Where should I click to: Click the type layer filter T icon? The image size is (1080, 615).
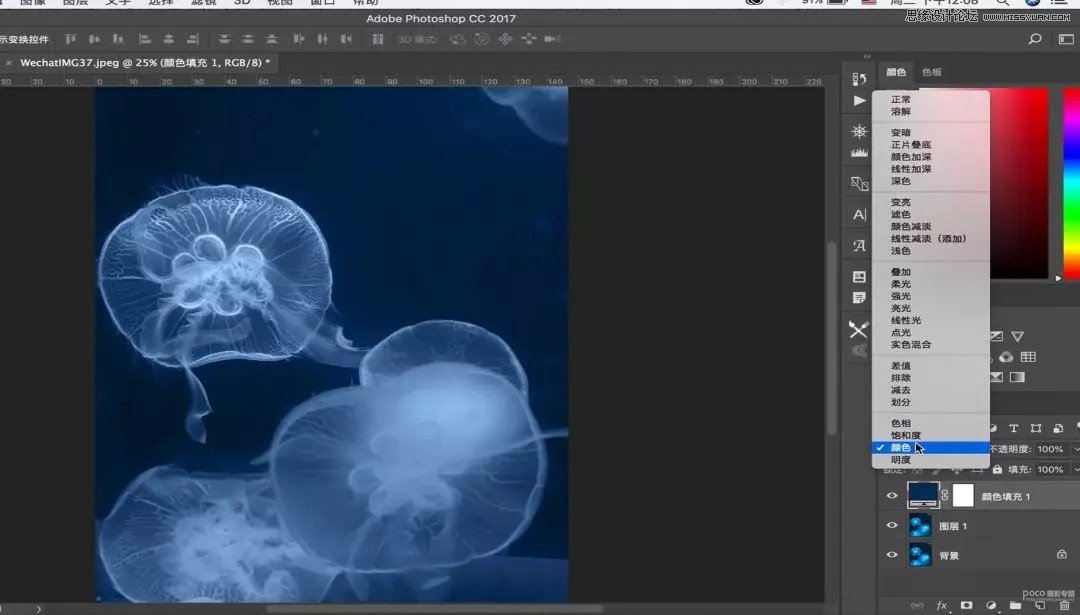click(1013, 428)
